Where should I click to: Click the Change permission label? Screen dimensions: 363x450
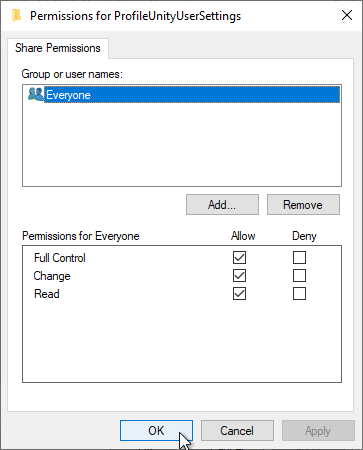52,276
